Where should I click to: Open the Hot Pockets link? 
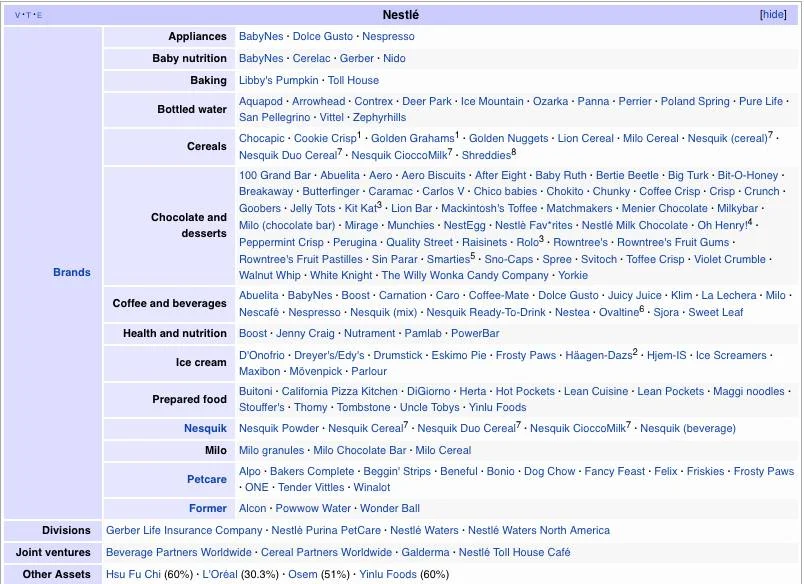525,391
